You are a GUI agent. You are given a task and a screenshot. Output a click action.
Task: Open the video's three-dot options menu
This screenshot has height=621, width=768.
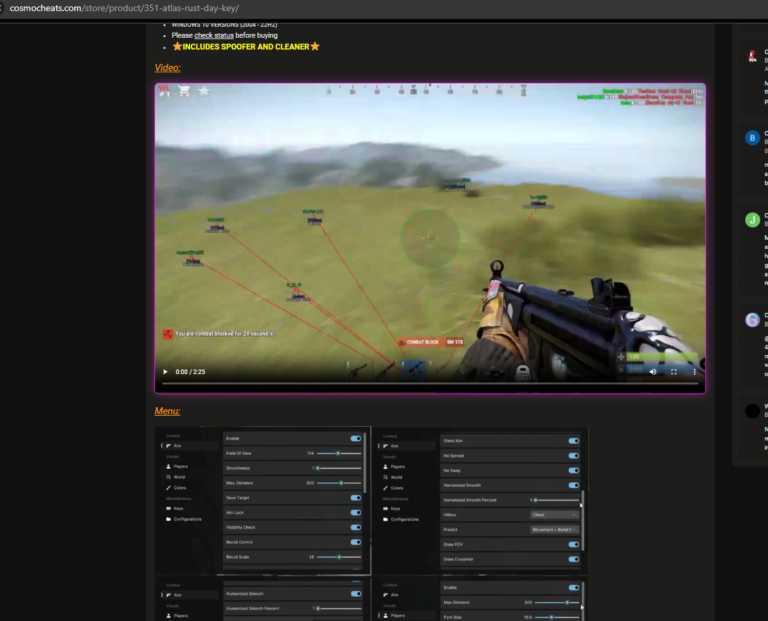click(693, 371)
